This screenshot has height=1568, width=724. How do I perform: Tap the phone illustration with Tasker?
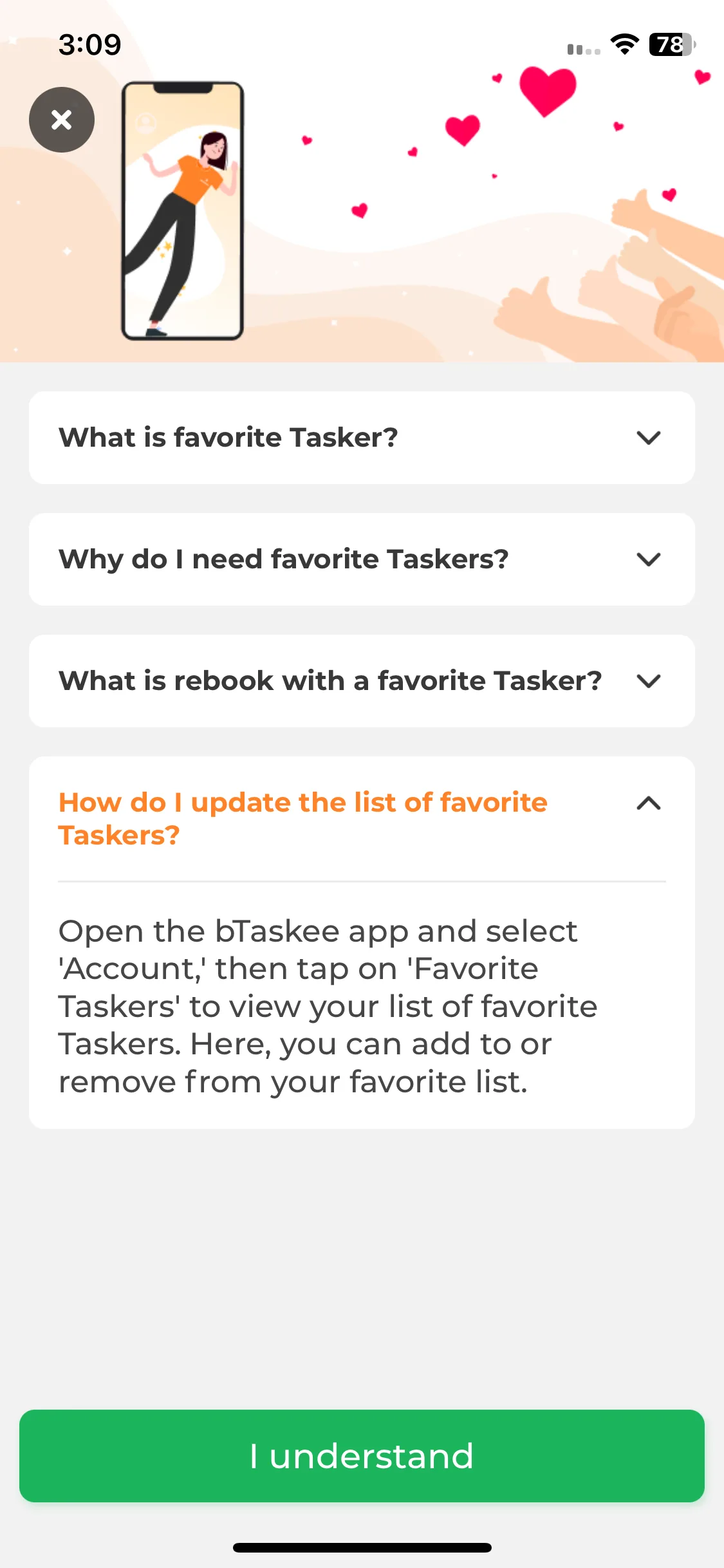[x=183, y=210]
